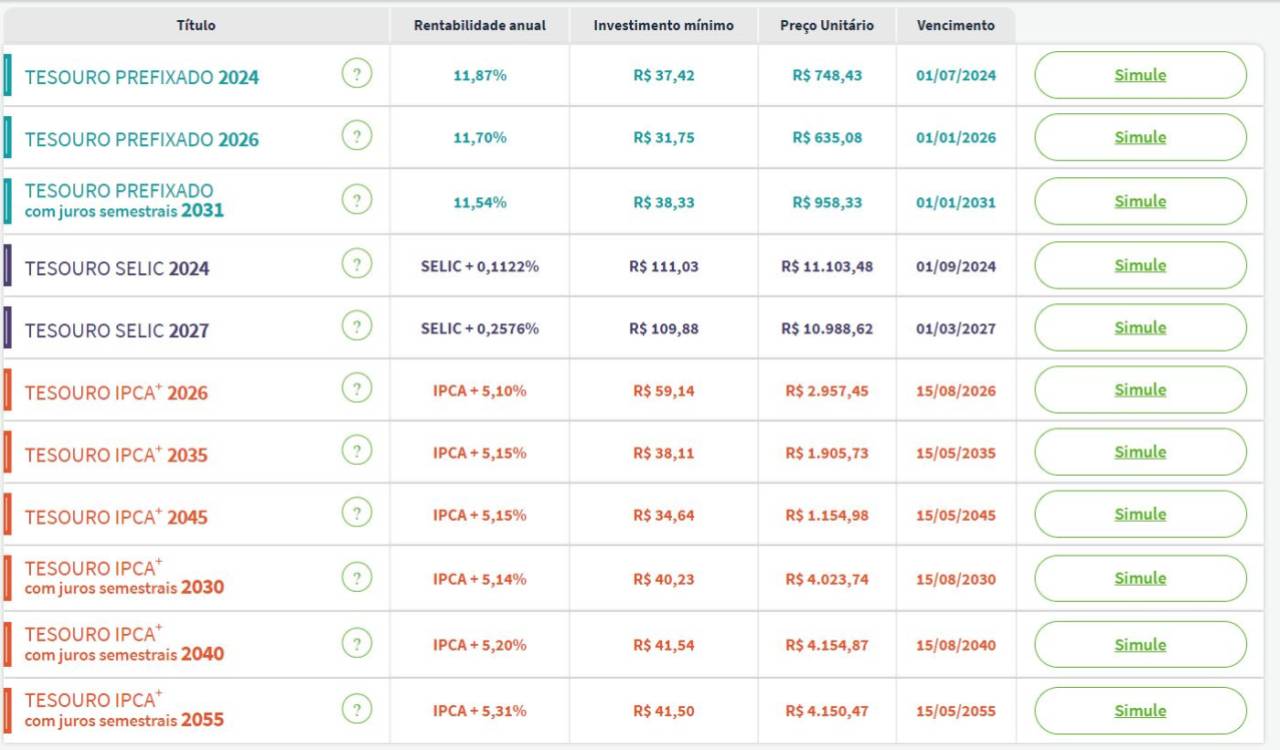The height and width of the screenshot is (750, 1280).
Task: Sort by the Rentabilidade anual header
Action: pyautogui.click(x=479, y=25)
